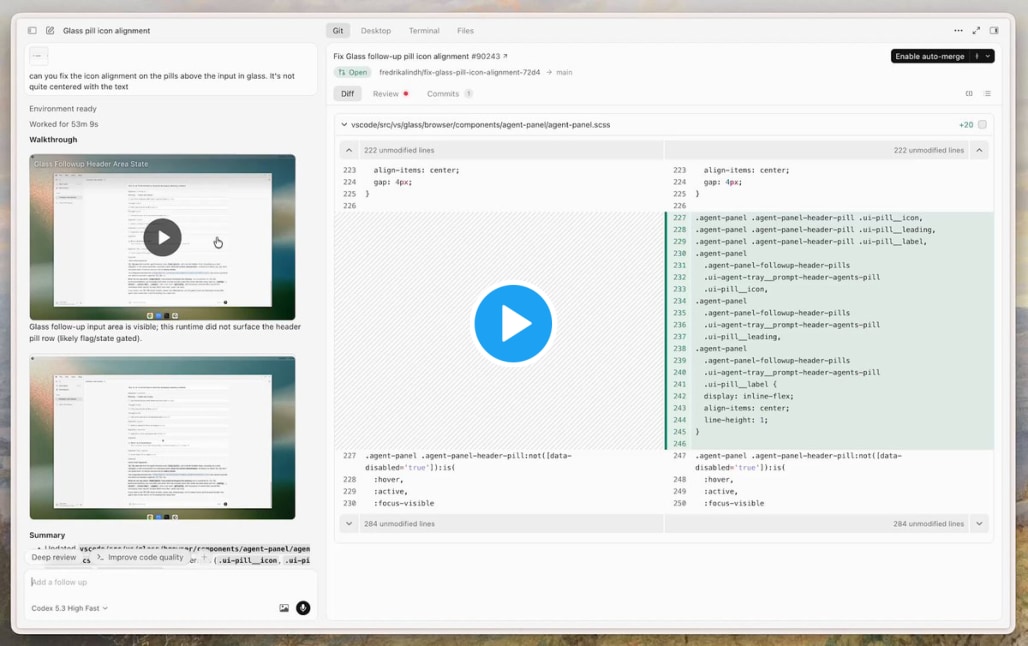Screen dimensions: 1028x646
Task: Attach an image using the picture icon
Action: (284, 608)
